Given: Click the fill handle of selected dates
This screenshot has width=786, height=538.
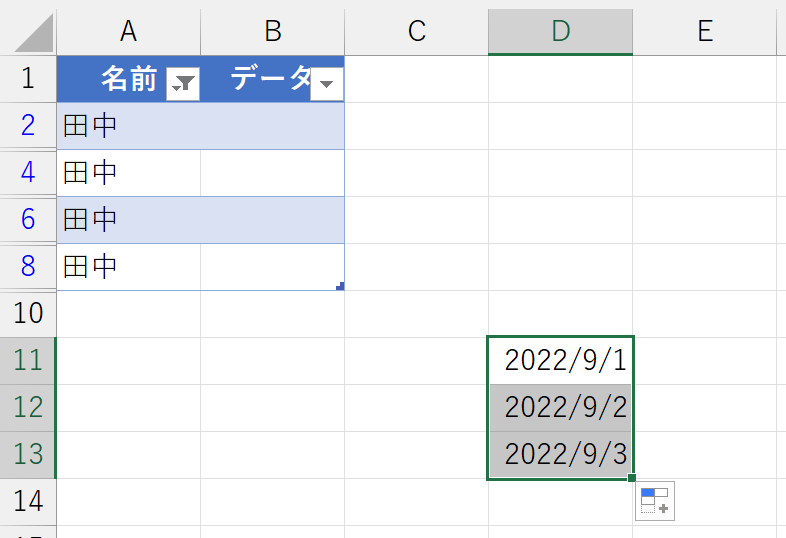Looking at the screenshot, I should (632, 478).
